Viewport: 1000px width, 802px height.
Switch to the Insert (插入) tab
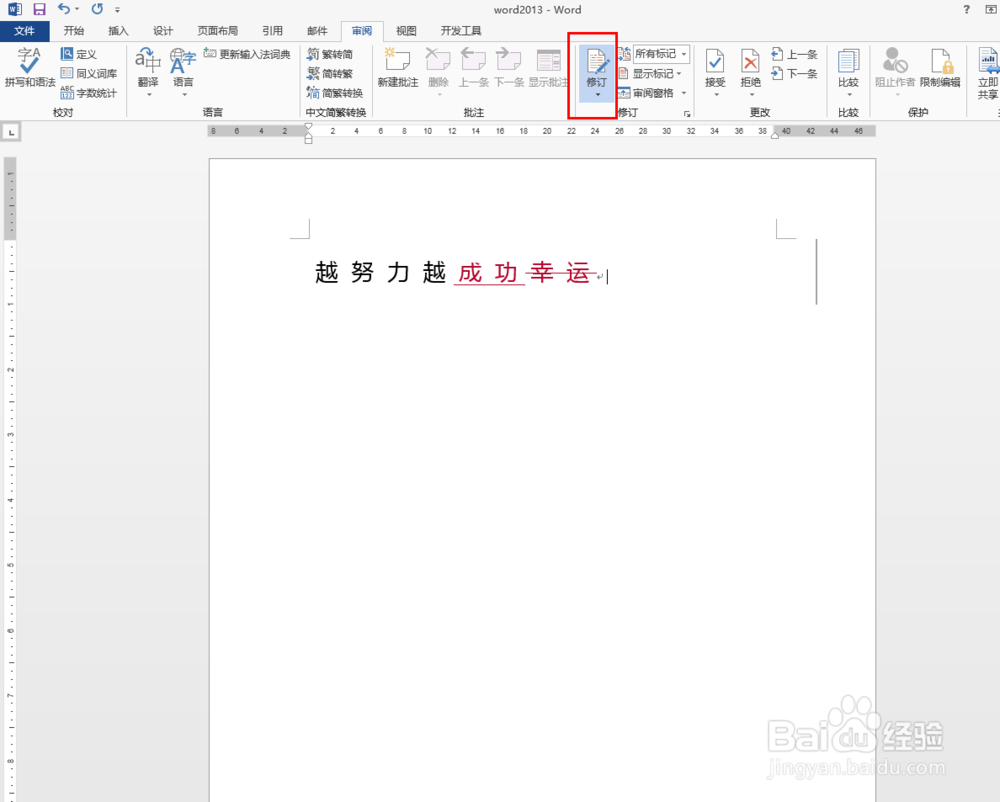[119, 31]
